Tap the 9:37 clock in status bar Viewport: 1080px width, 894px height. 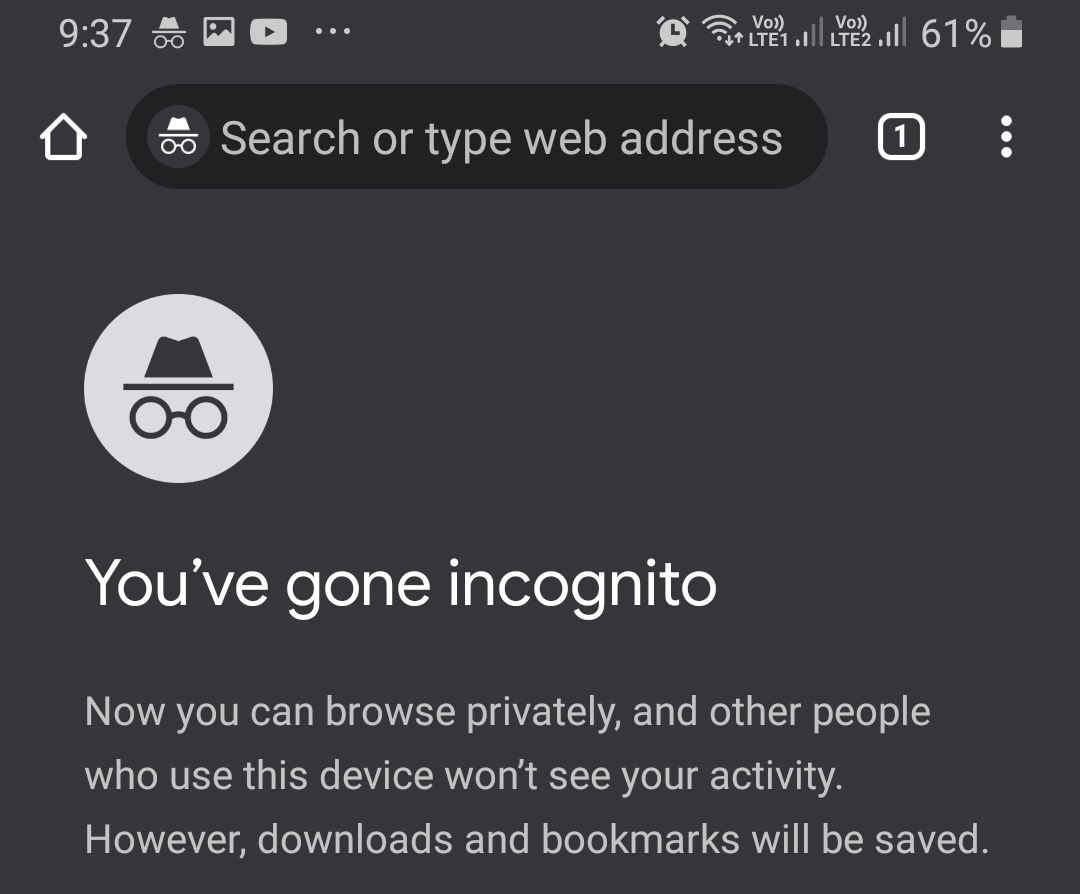coord(95,34)
